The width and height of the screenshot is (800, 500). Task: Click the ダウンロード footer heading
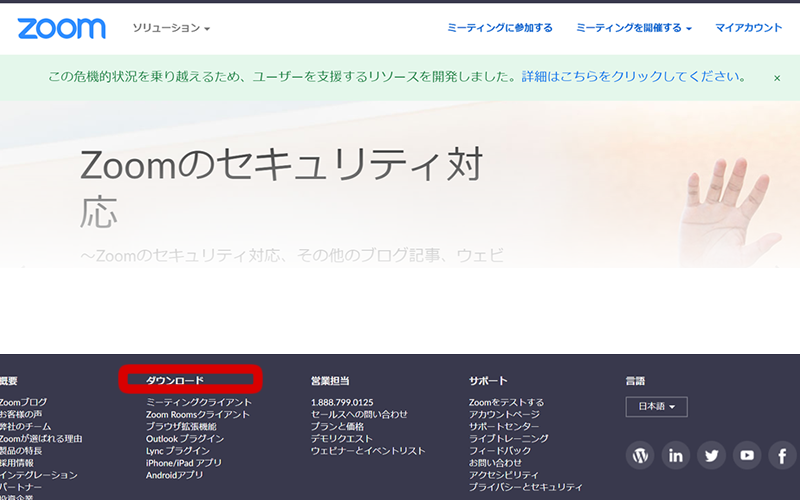(175, 380)
